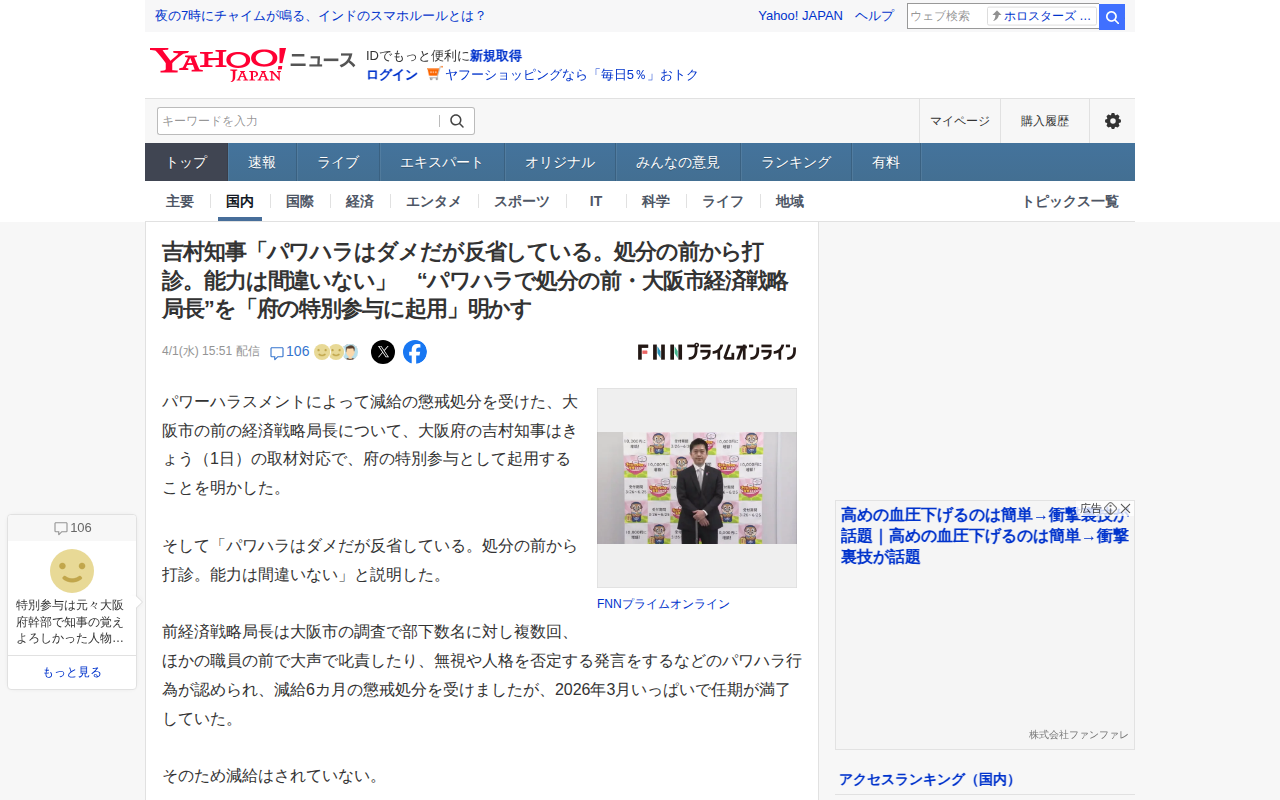This screenshot has width=1280, height=800.
Task: Click the FNN Prime Online logo
Action: point(717,352)
